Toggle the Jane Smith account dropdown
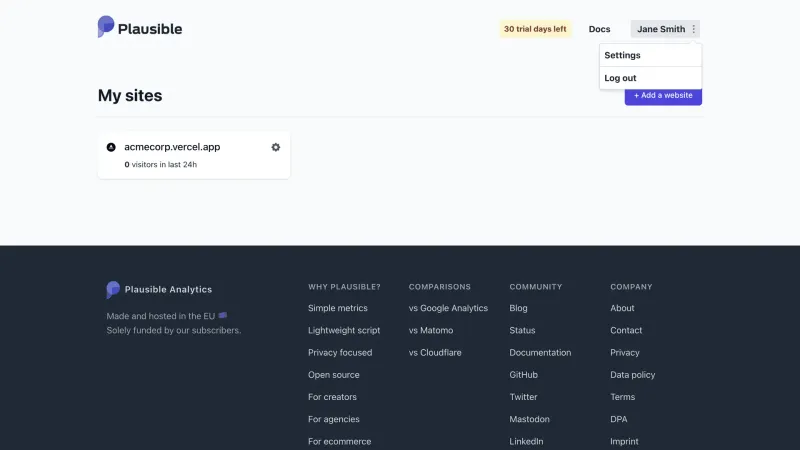800x450 pixels. [665, 29]
